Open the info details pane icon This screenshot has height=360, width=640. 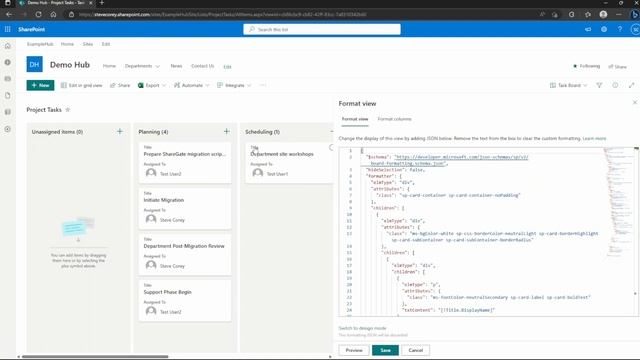pyautogui.click(x=615, y=85)
